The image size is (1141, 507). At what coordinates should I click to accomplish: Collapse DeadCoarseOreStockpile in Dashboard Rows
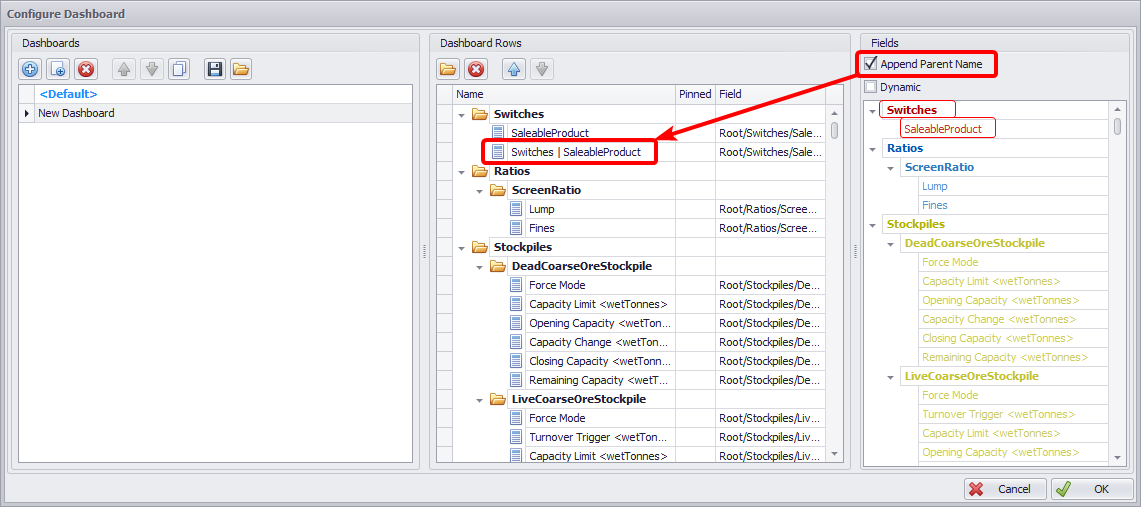click(480, 266)
